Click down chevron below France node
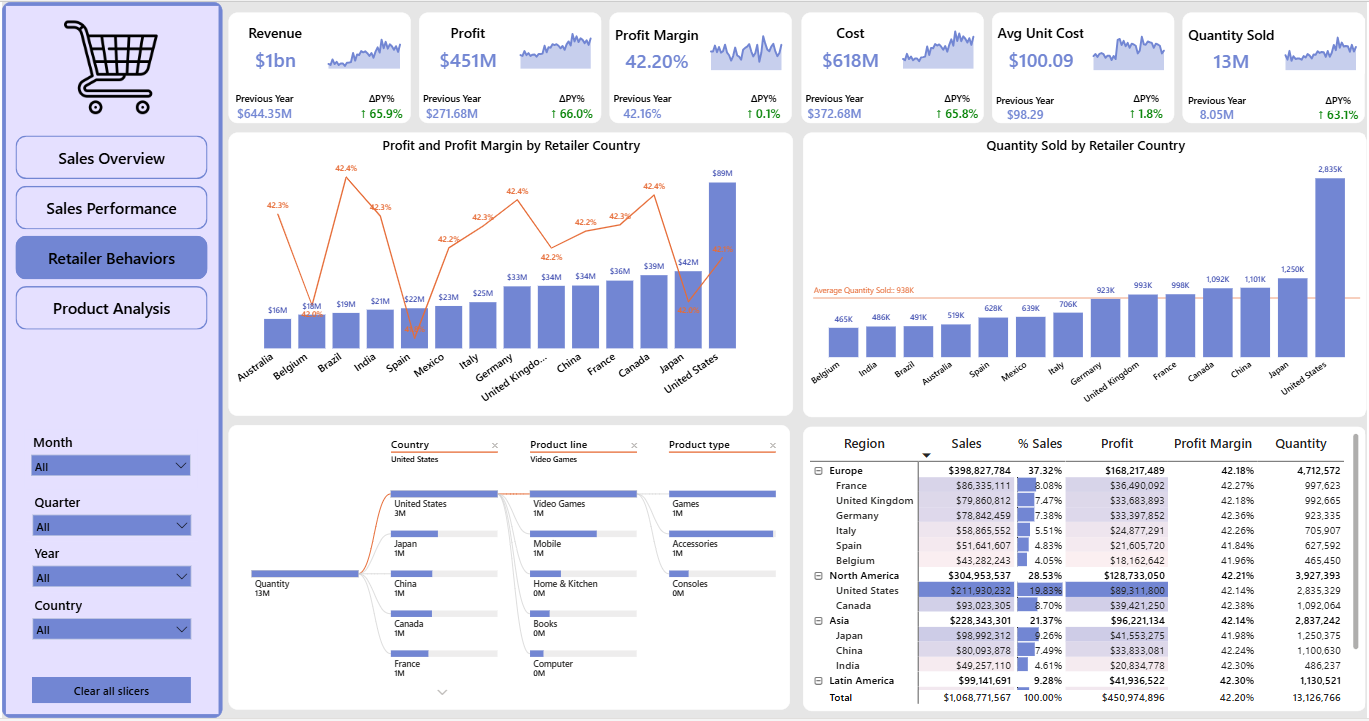Image resolution: width=1369 pixels, height=721 pixels. pos(442,692)
